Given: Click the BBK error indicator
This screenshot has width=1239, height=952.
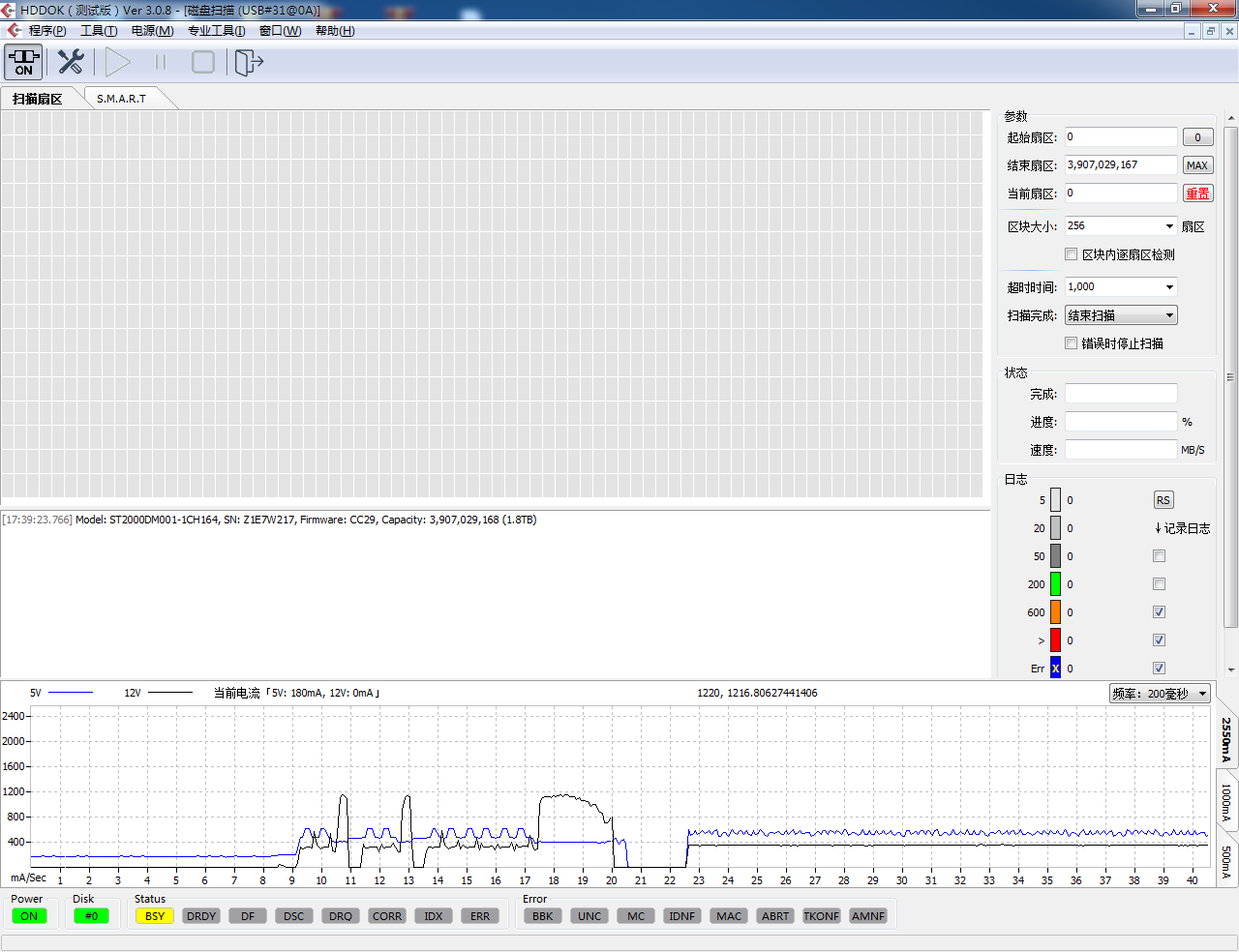Looking at the screenshot, I should [x=543, y=916].
